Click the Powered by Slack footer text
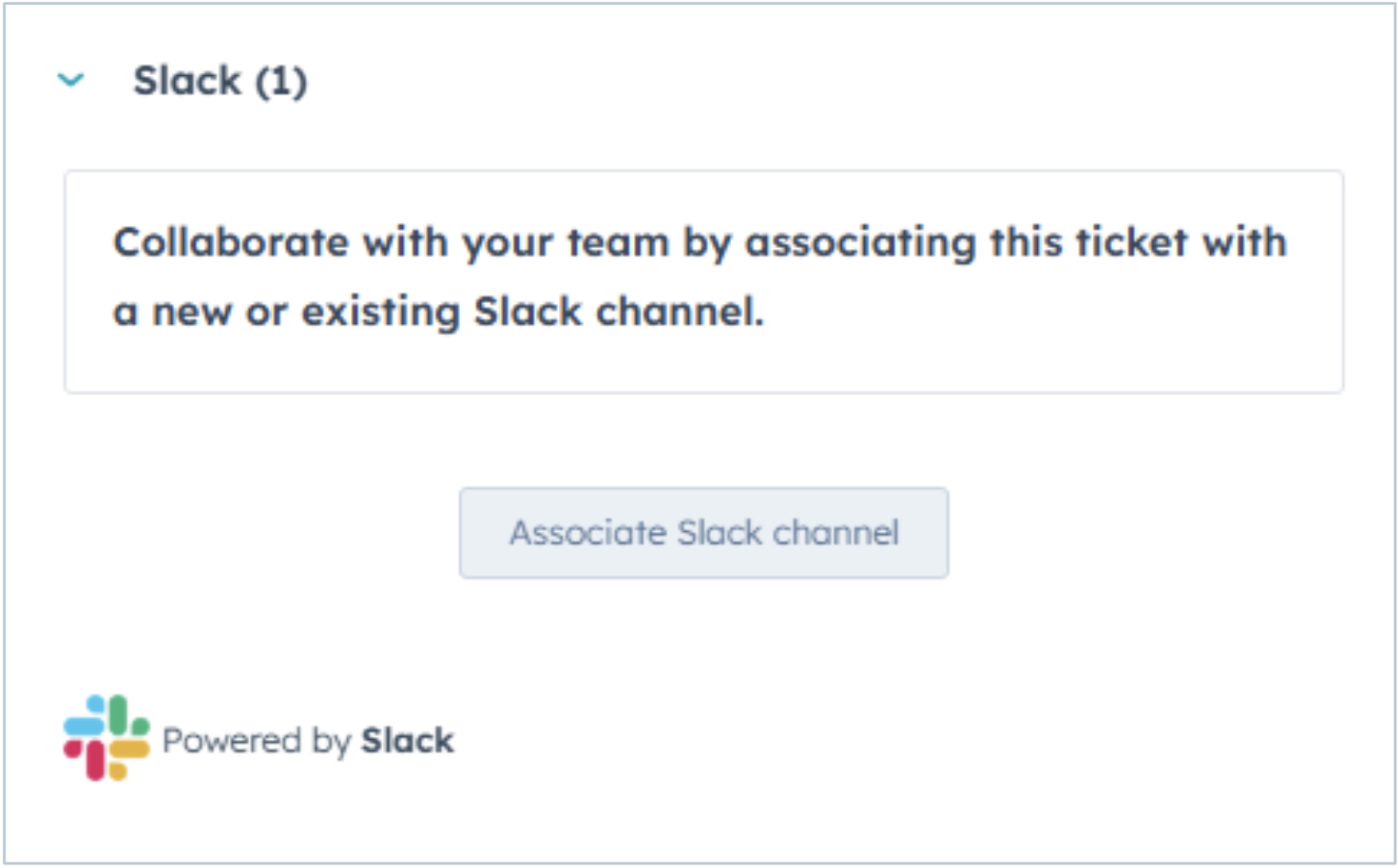This screenshot has width=1398, height=868. pos(308,741)
